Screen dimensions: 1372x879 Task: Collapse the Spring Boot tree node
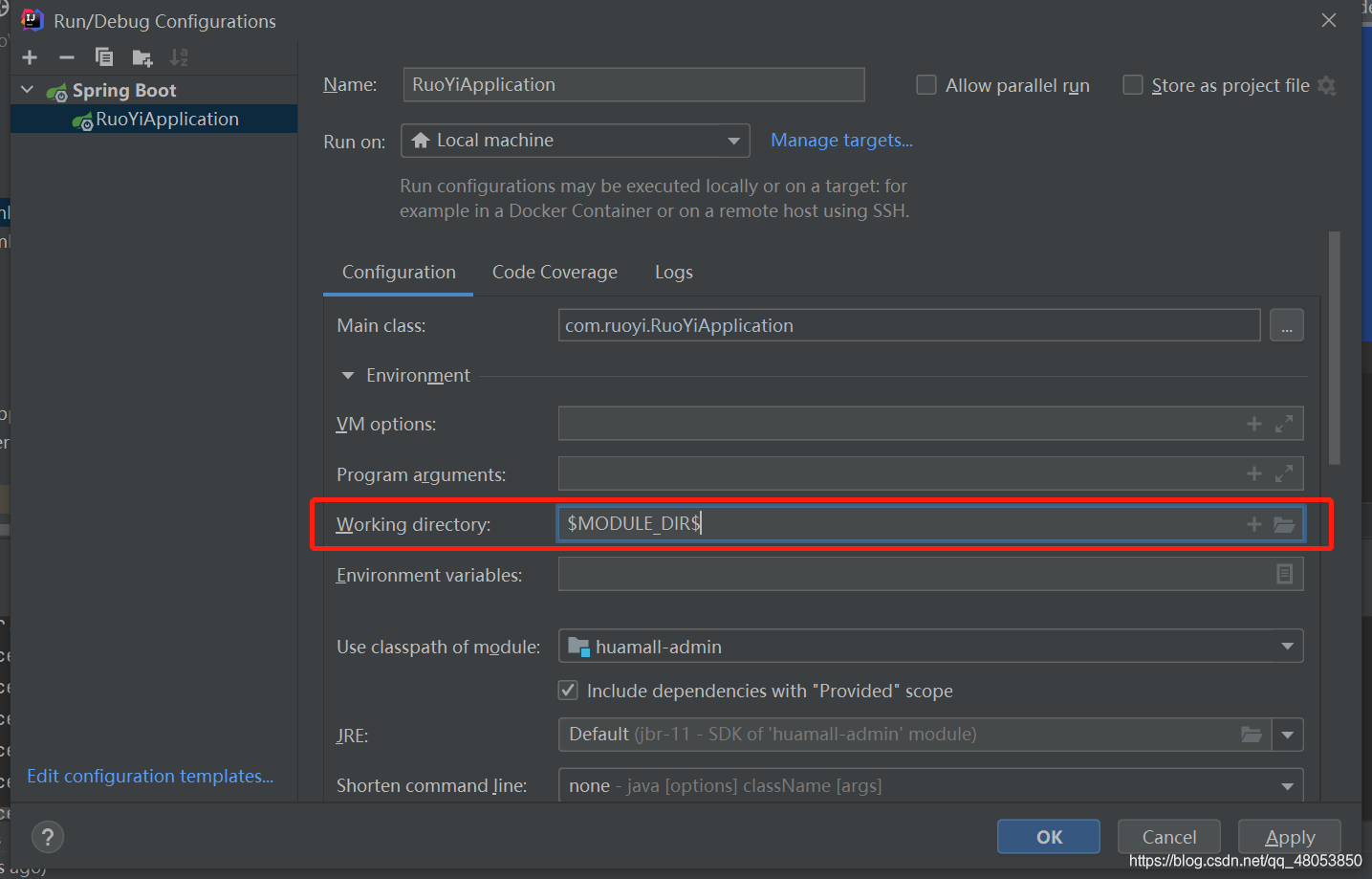[28, 90]
